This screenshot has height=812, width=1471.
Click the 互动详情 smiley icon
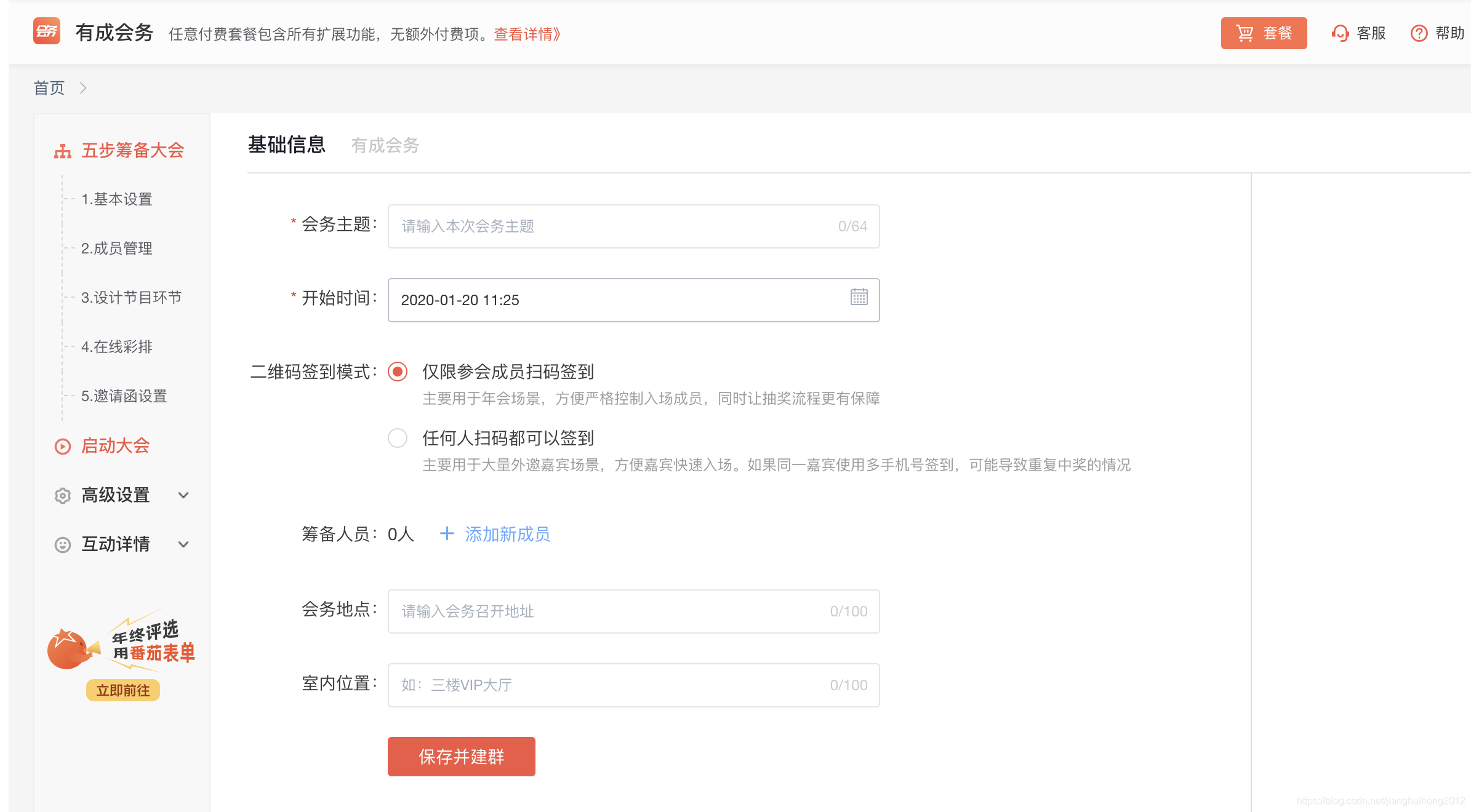point(62,544)
